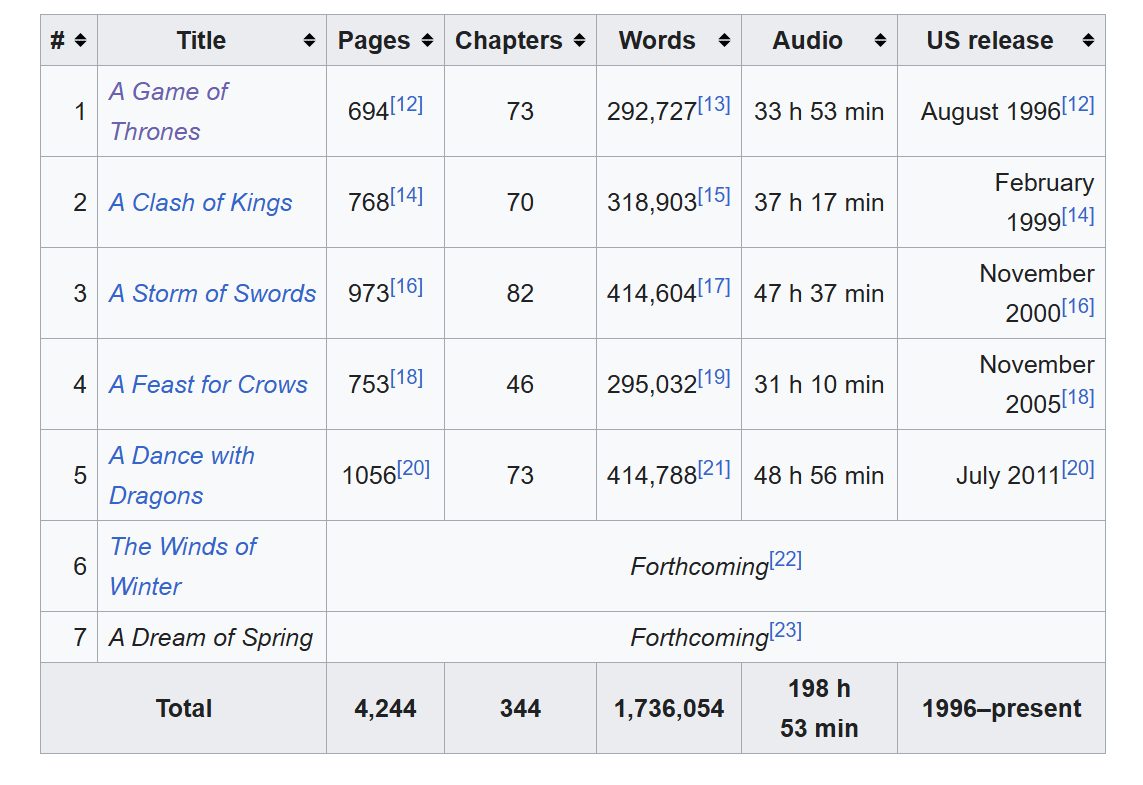Follow citation [23] after second Forthcoming
Viewport: 1143px width, 785px height.
pyautogui.click(x=786, y=630)
